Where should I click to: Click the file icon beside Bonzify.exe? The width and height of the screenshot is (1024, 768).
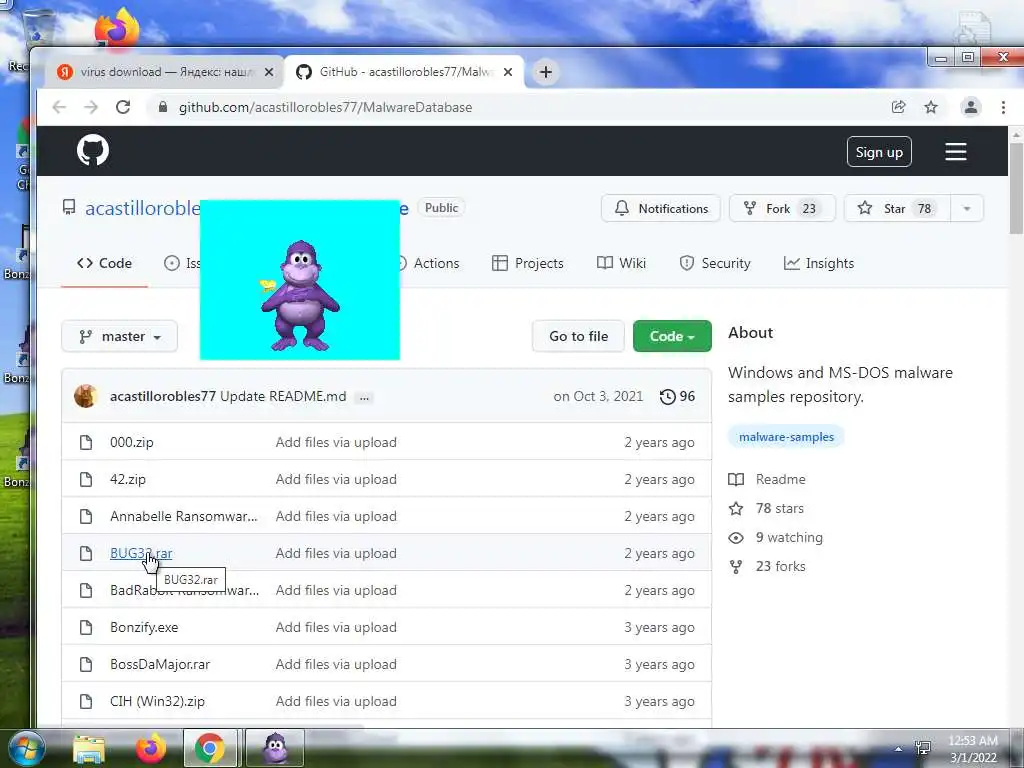click(x=86, y=627)
